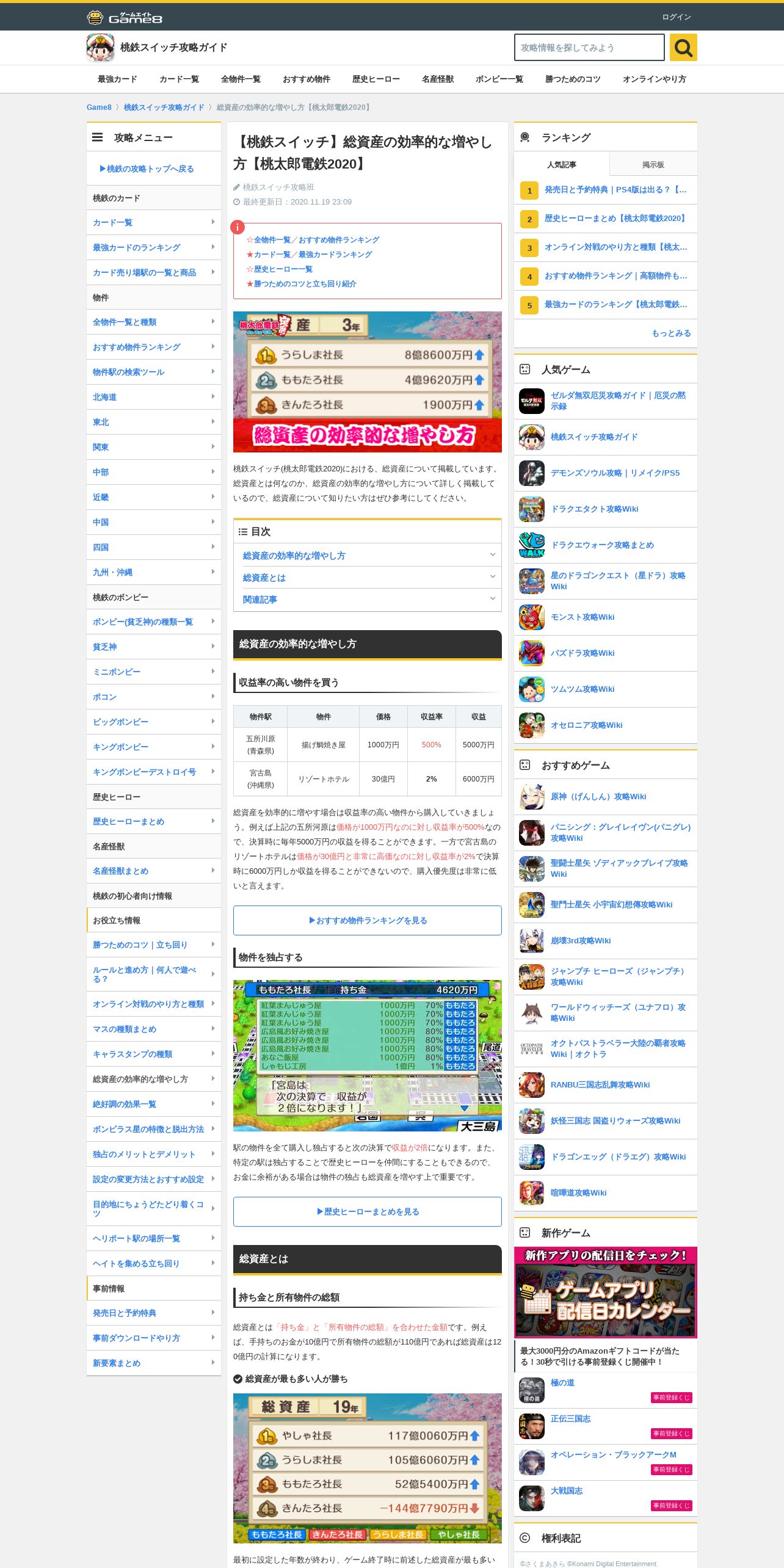Open the 聖鬥士星矢 小宇宙幻想傳 game icon

(x=532, y=905)
